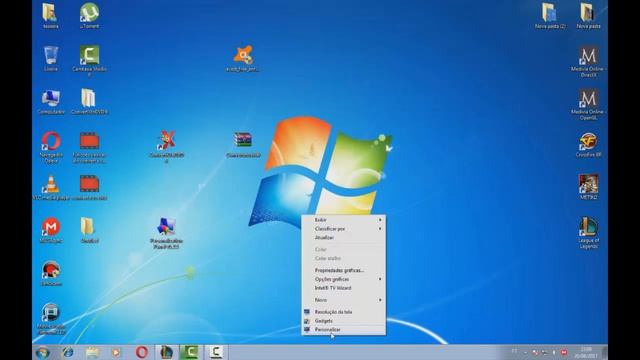Open the League of Legends desktop shortcut
This screenshot has height=360, width=640.
coord(588,232)
